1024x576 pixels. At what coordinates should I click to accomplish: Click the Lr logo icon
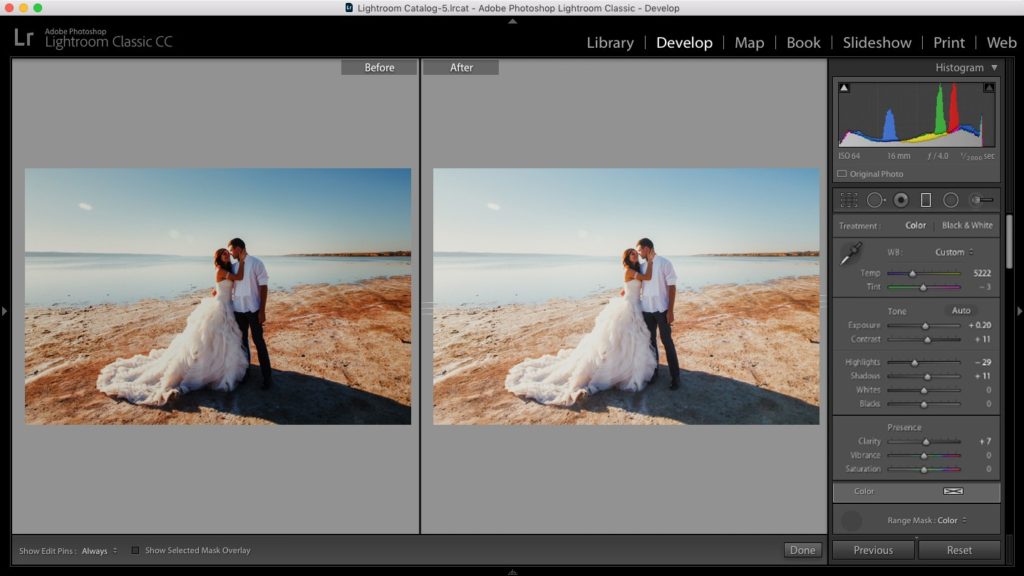(24, 37)
